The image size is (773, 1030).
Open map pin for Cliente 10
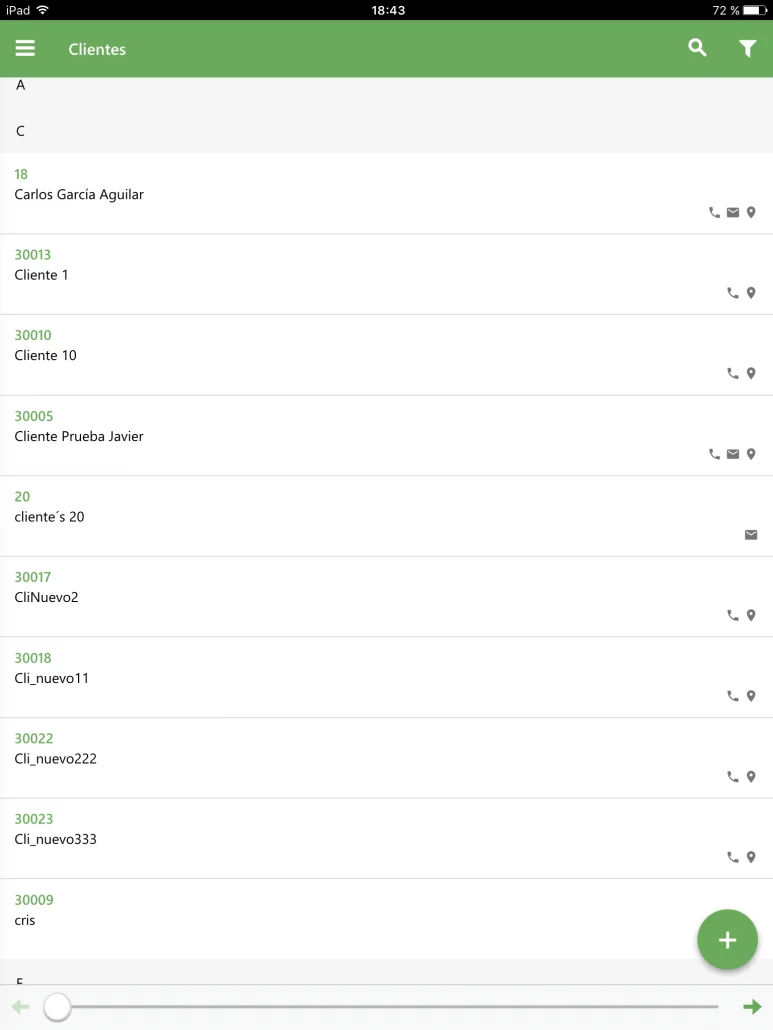point(751,373)
